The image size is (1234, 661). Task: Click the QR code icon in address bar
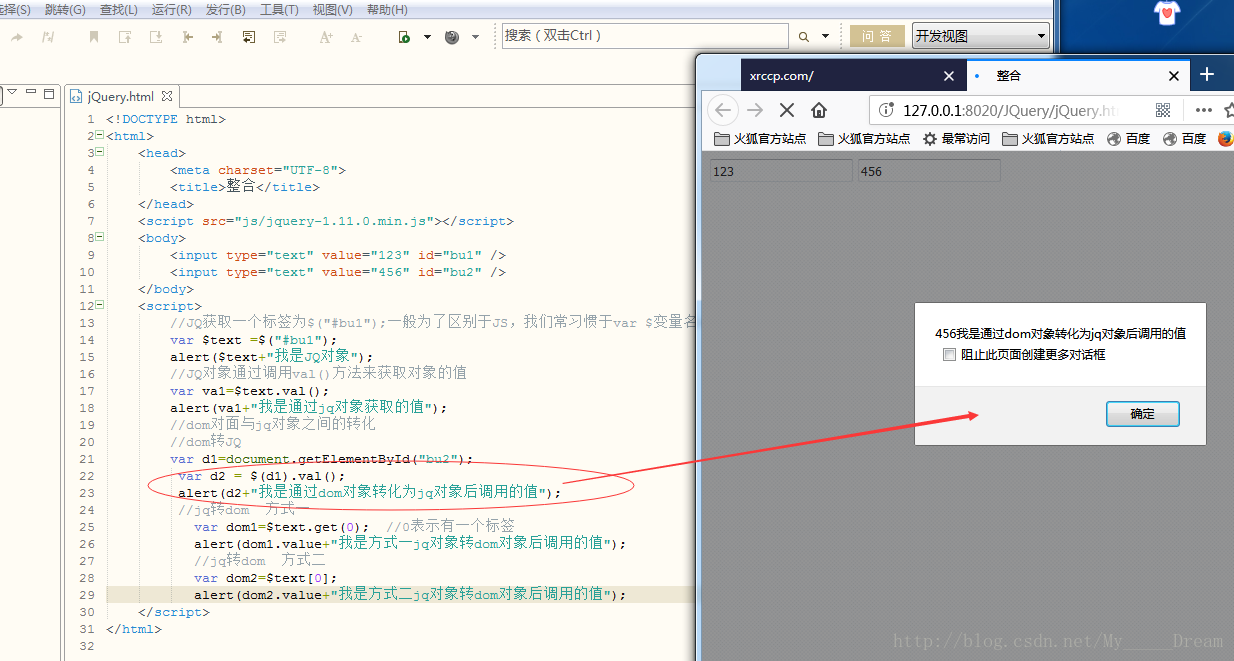tap(1163, 110)
